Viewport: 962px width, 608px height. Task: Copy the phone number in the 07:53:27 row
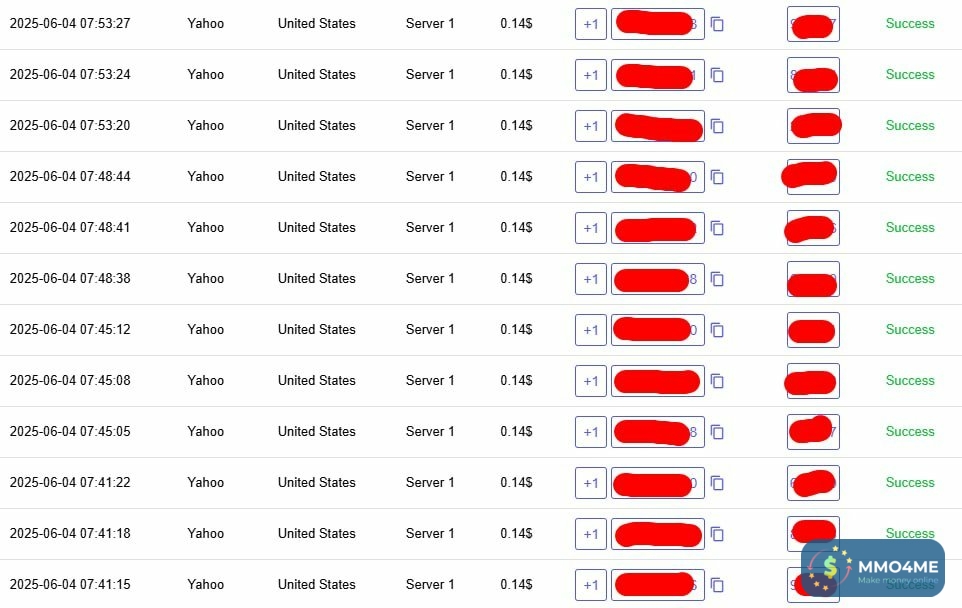717,24
